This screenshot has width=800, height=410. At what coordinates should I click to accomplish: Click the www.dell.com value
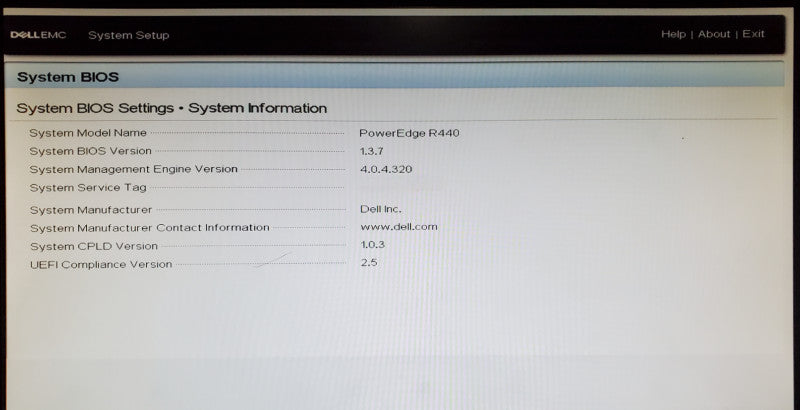coord(399,227)
